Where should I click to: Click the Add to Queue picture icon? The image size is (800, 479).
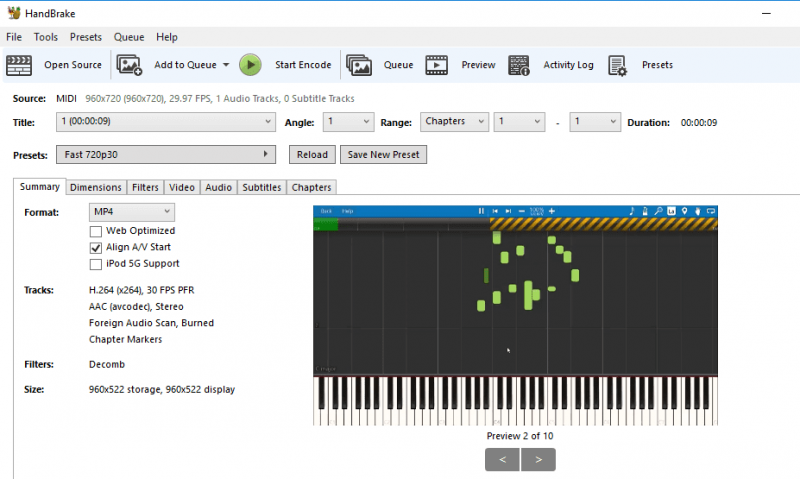click(129, 65)
